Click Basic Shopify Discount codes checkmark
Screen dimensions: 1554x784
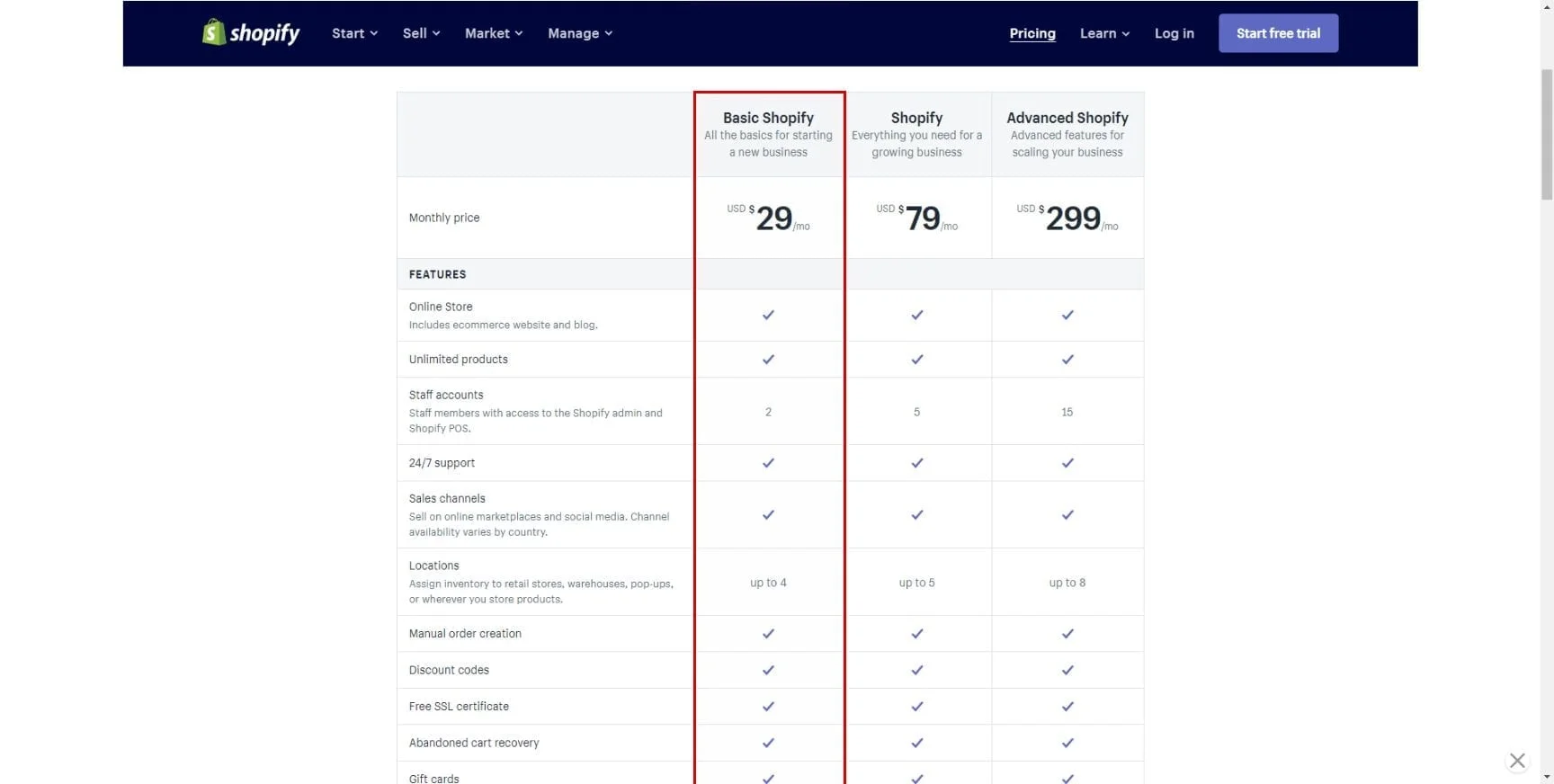768,670
